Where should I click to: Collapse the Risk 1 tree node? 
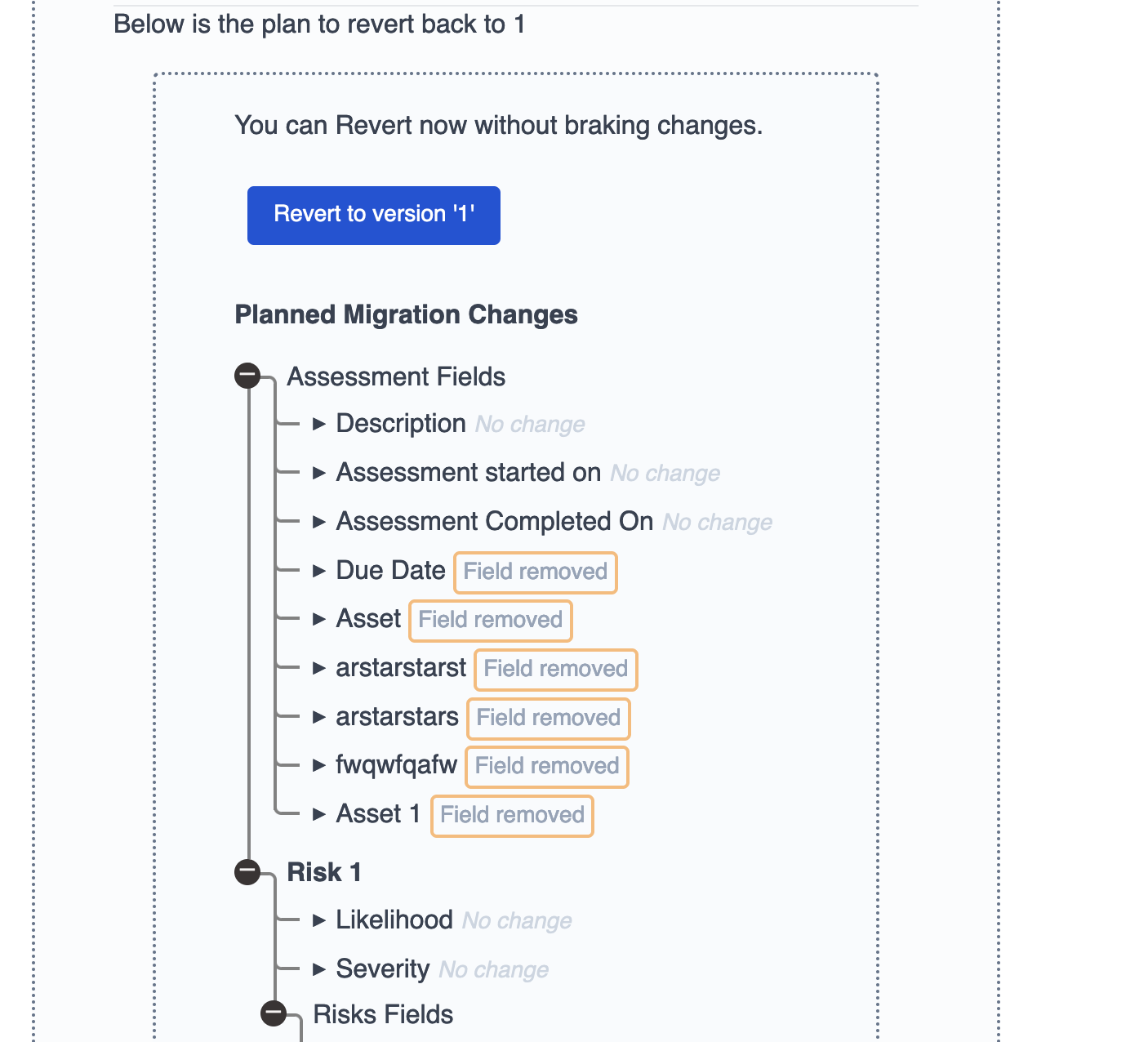(247, 871)
